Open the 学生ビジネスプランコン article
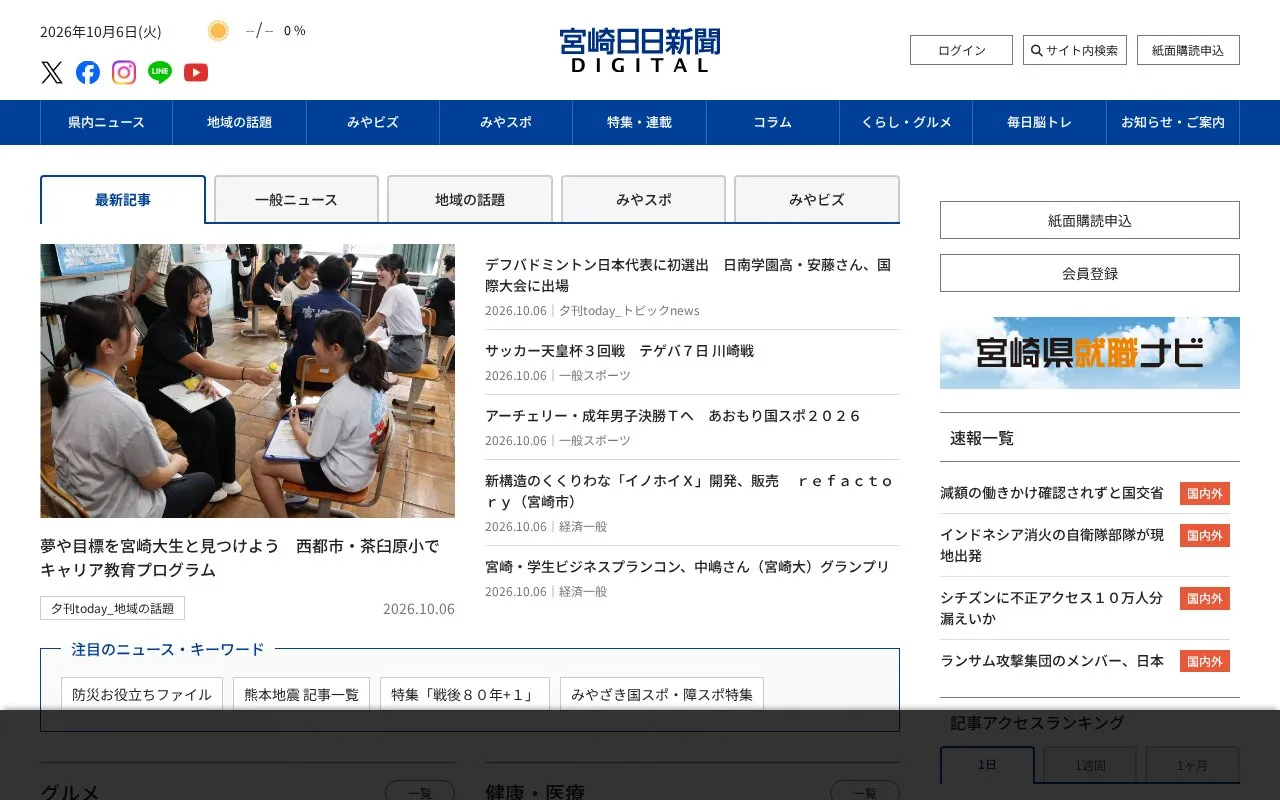Screen dimensions: 1280x800 click(x=687, y=567)
